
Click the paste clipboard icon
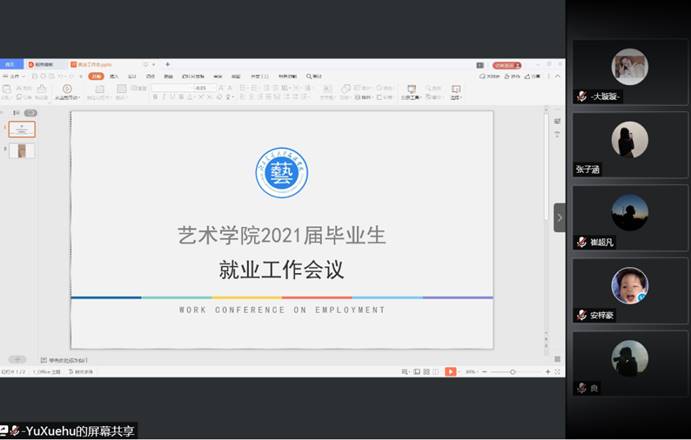(7, 91)
